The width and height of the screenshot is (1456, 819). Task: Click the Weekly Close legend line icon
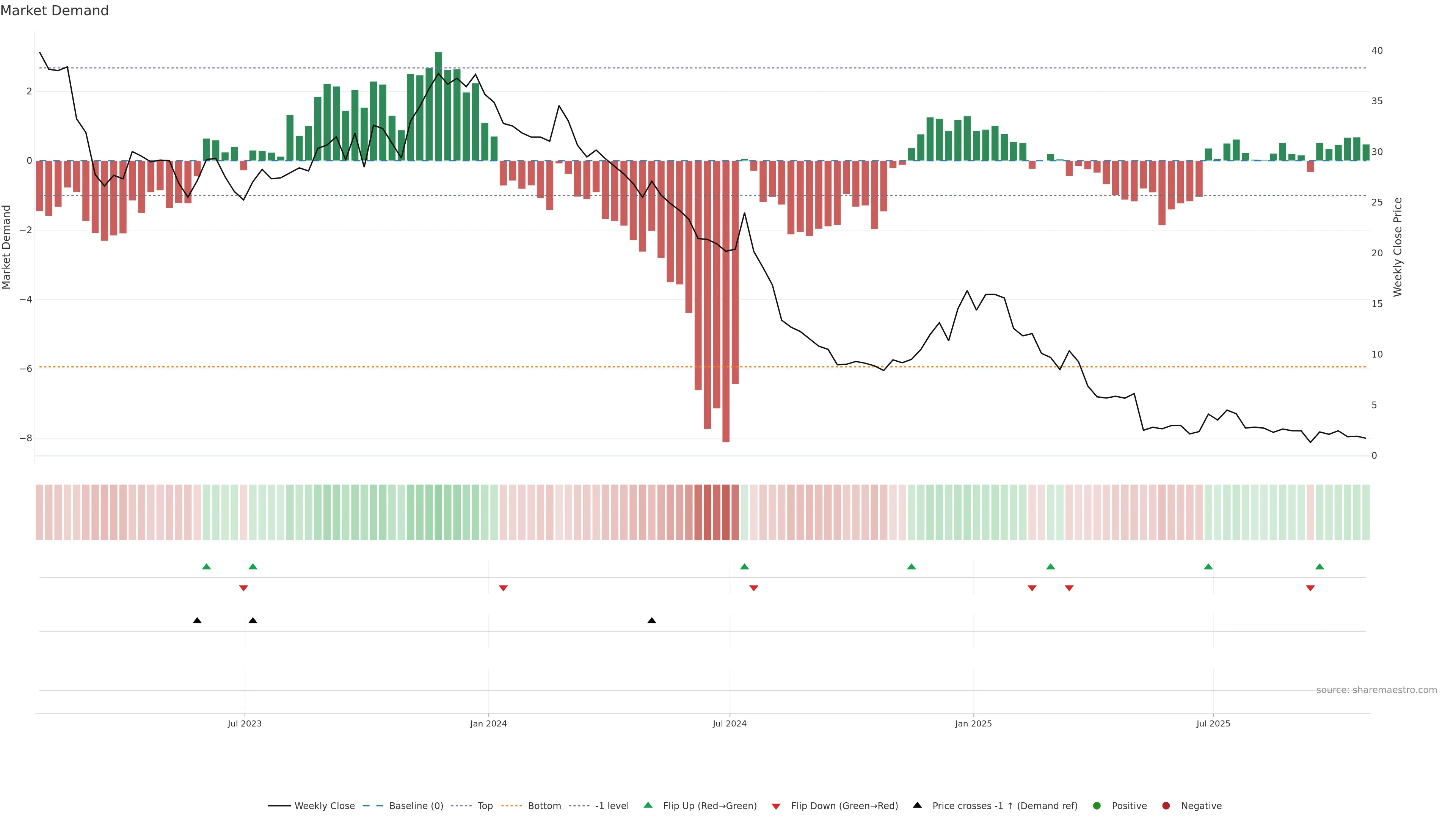point(279,806)
